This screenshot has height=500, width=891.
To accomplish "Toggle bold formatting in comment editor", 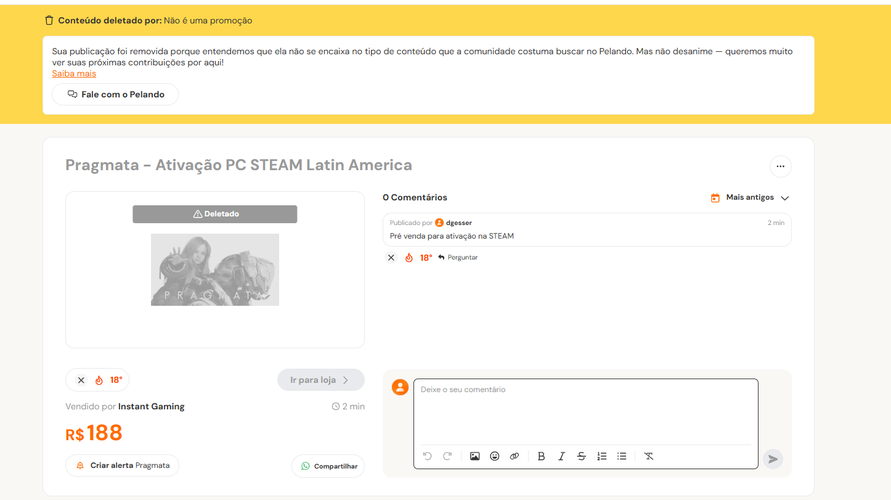I will click(541, 456).
